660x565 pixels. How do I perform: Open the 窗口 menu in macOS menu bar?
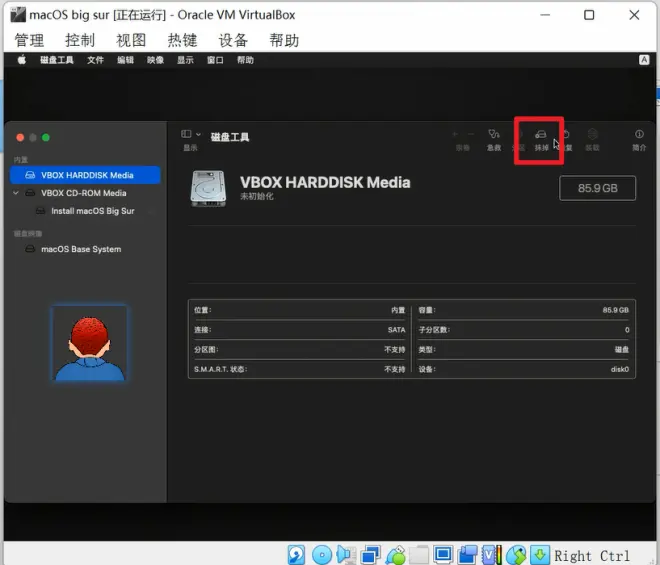(215, 60)
